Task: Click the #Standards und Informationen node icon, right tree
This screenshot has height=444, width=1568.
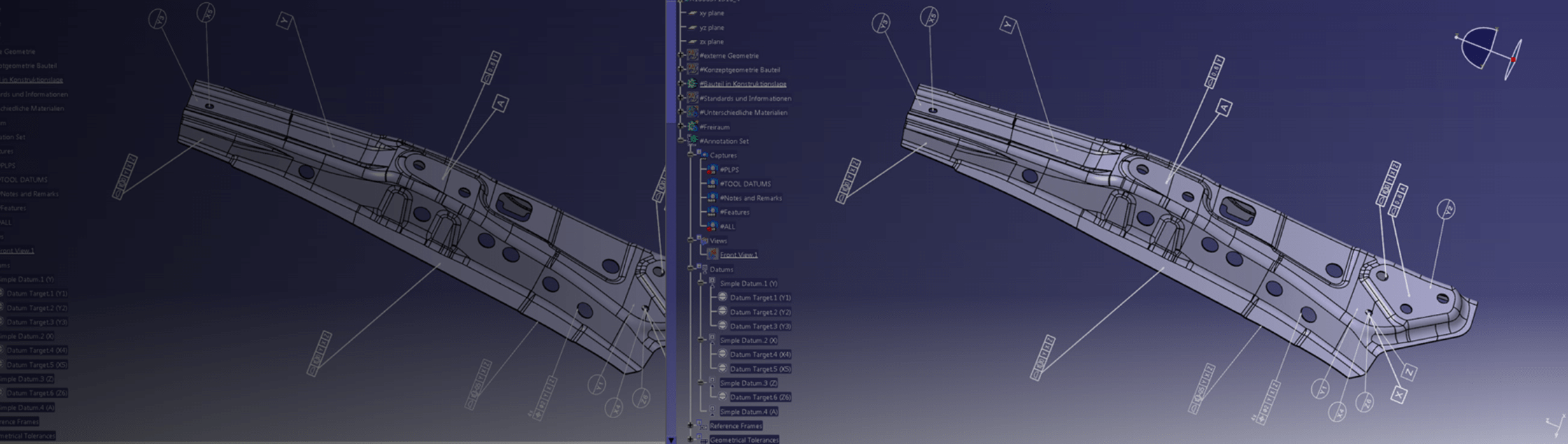Action: (x=693, y=98)
